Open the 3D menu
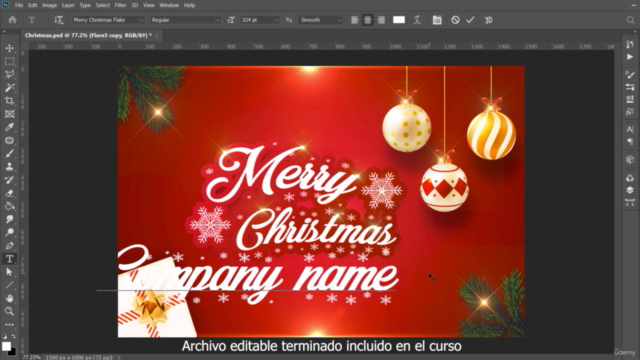 [x=135, y=5]
